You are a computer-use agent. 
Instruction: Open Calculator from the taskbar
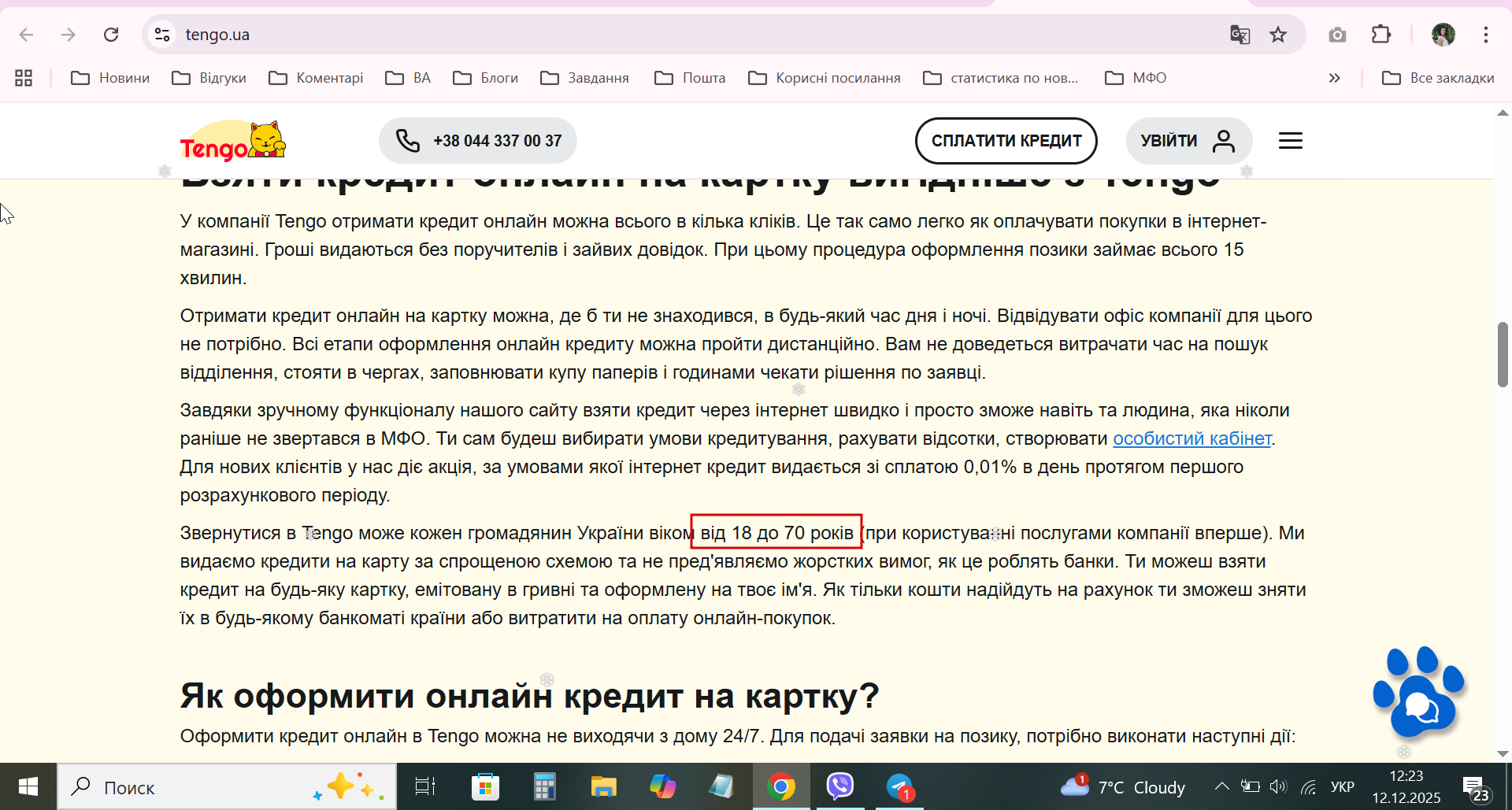(x=544, y=786)
